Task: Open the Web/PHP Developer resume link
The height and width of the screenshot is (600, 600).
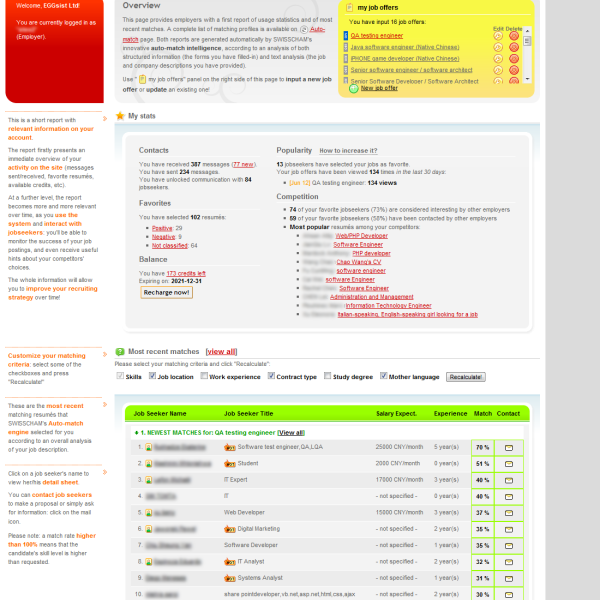Action: pos(362,236)
